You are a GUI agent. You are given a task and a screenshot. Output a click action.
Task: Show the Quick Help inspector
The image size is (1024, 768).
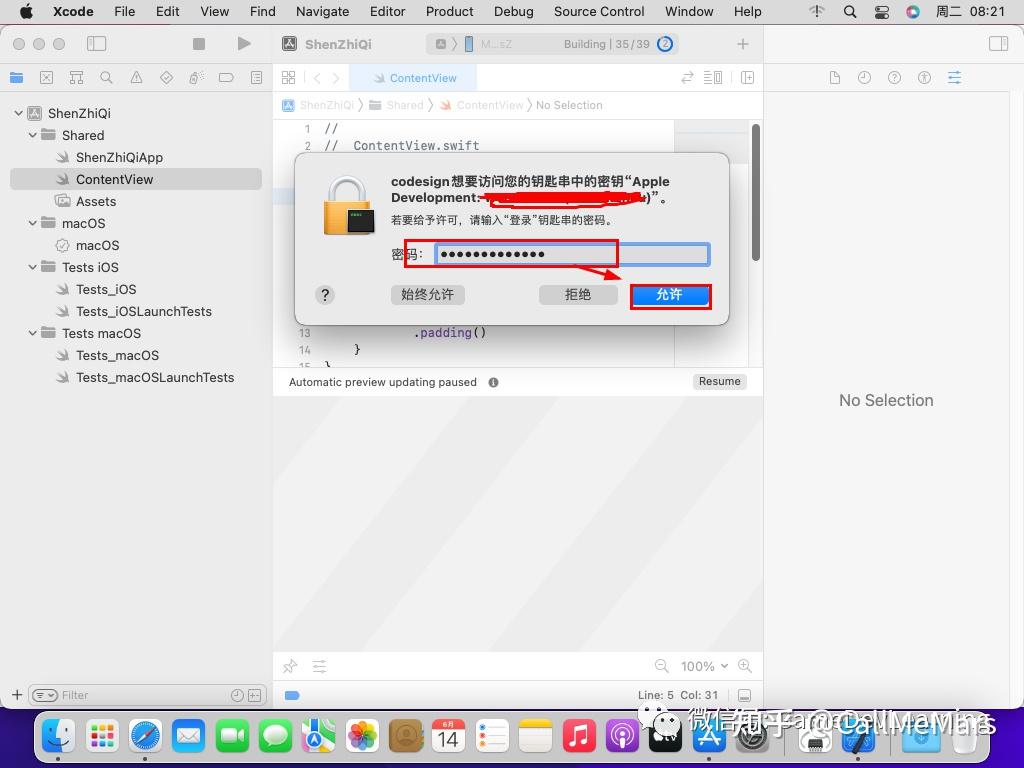(x=895, y=78)
